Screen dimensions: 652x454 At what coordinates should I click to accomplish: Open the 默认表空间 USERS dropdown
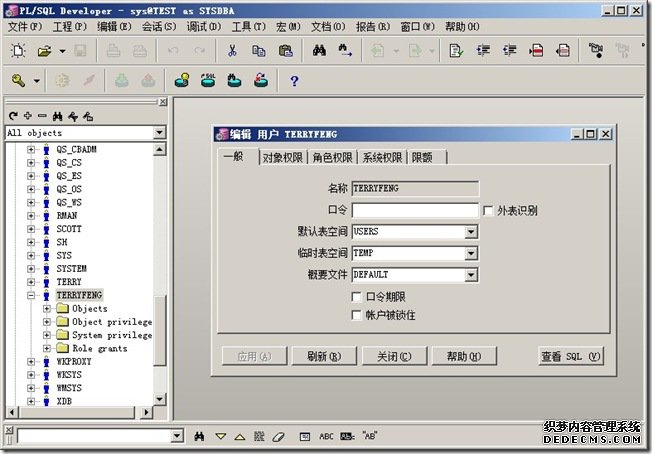471,232
